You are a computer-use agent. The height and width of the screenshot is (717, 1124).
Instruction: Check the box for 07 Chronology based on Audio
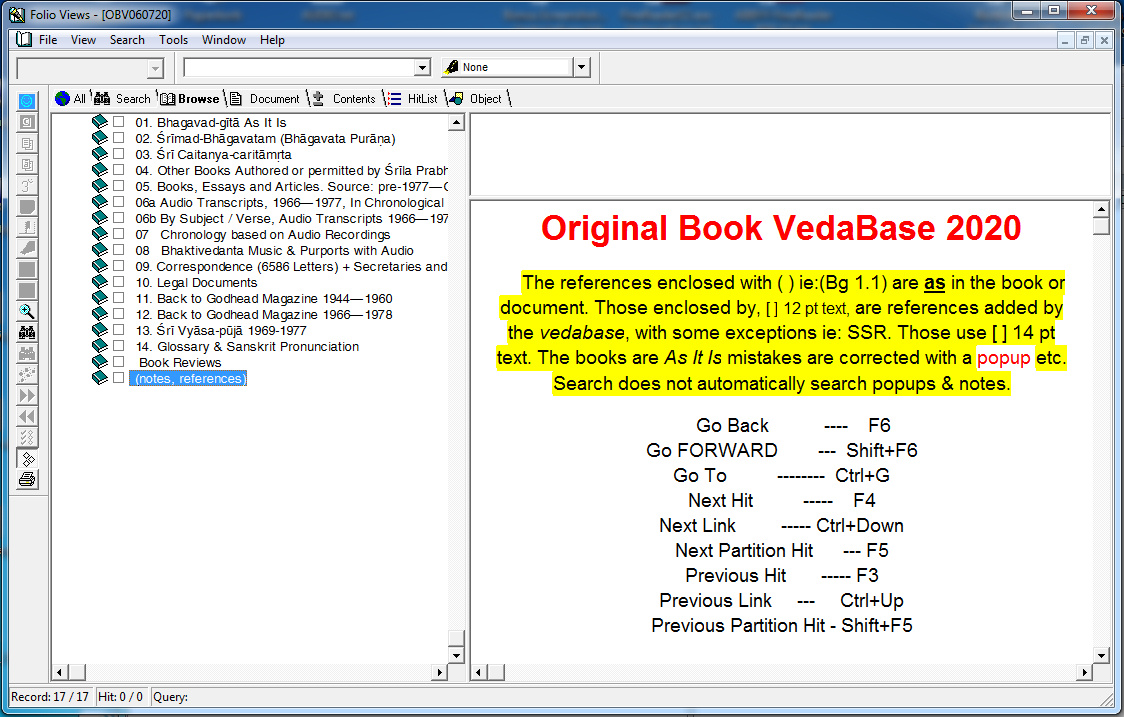click(x=119, y=234)
